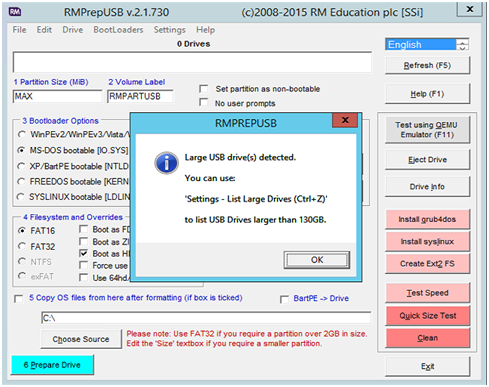Toggle the Use 64hd checkbox
The image size is (489, 387).
click(83, 277)
